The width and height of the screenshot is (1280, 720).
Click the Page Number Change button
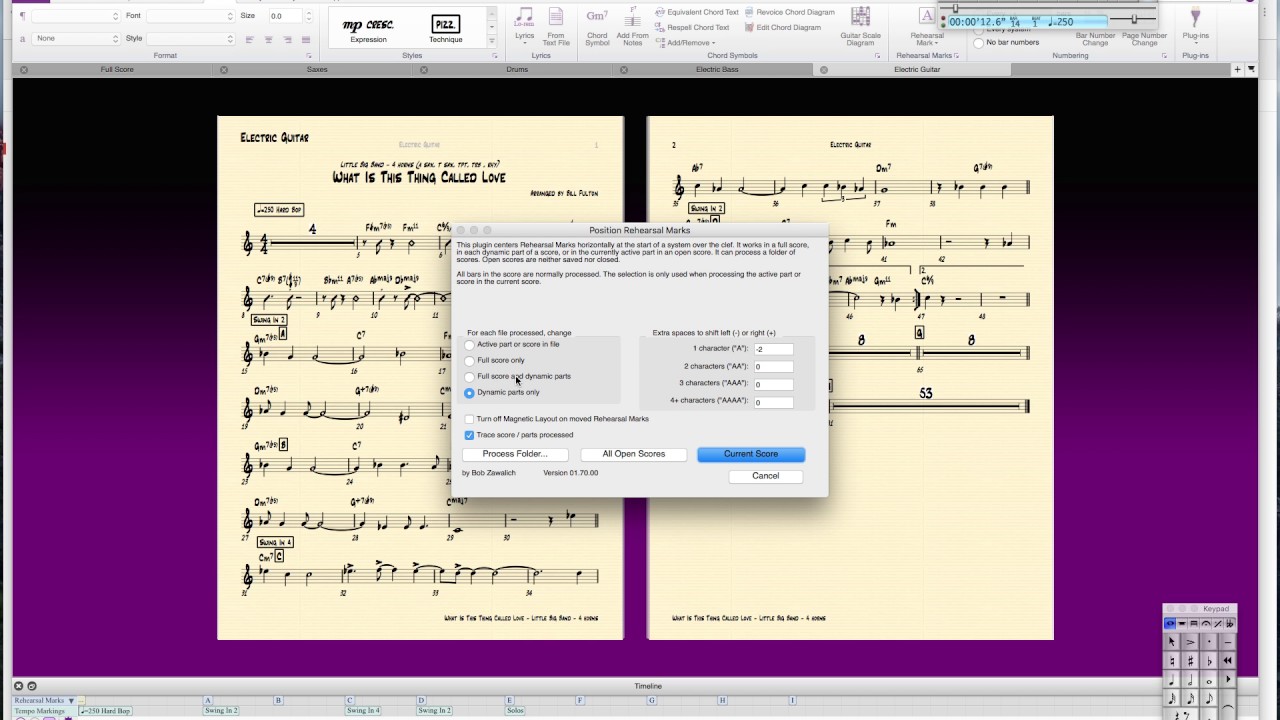click(x=1144, y=39)
